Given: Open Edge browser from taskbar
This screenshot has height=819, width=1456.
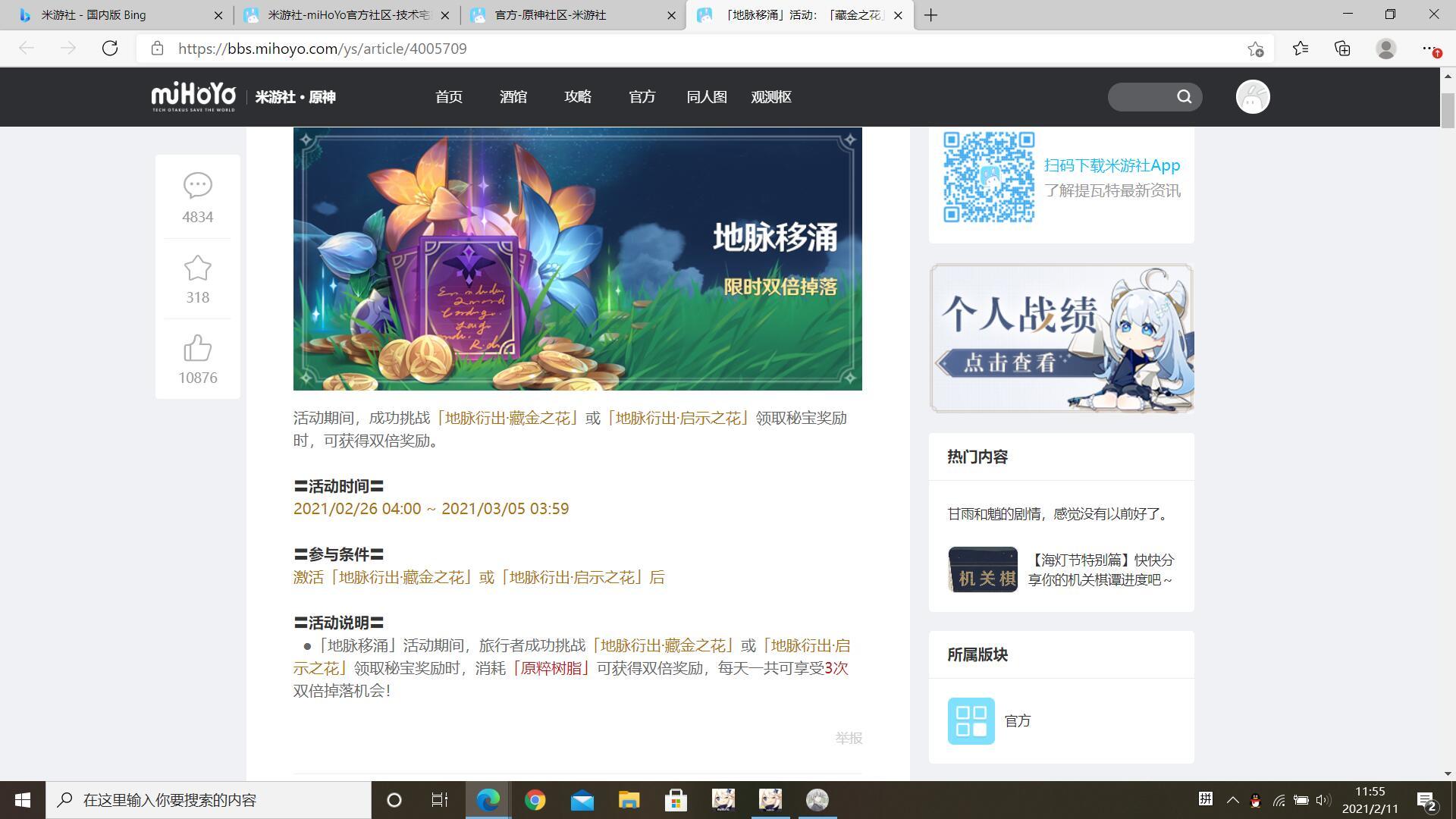Looking at the screenshot, I should (x=488, y=800).
